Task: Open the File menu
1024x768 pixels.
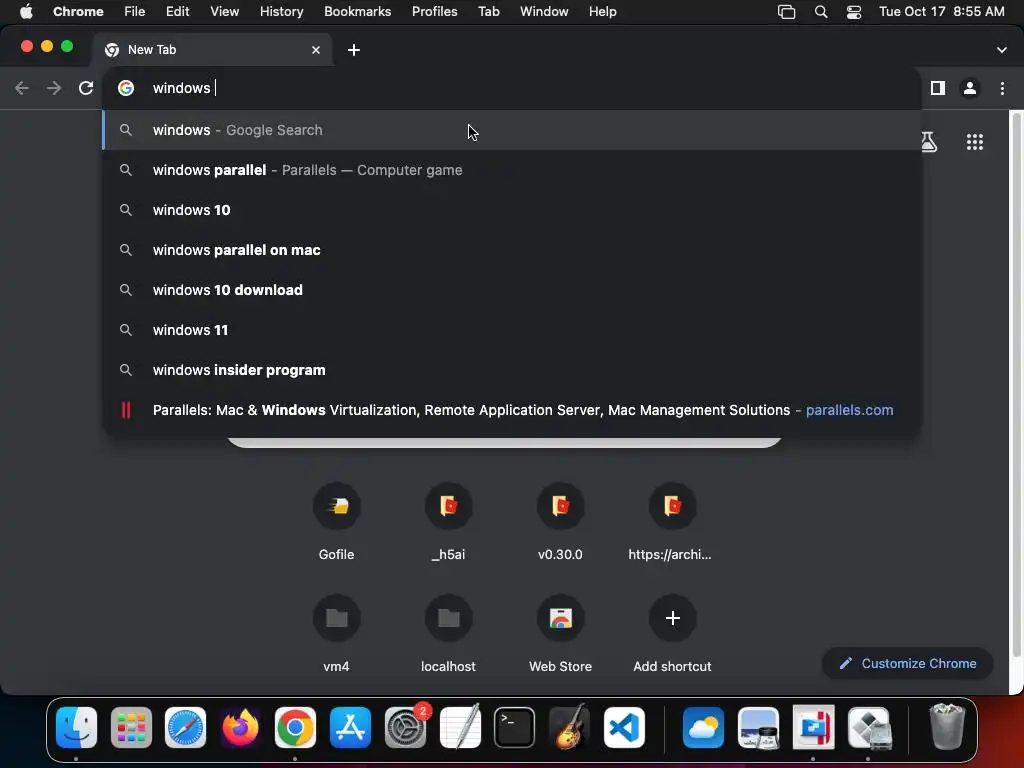Action: pyautogui.click(x=135, y=12)
